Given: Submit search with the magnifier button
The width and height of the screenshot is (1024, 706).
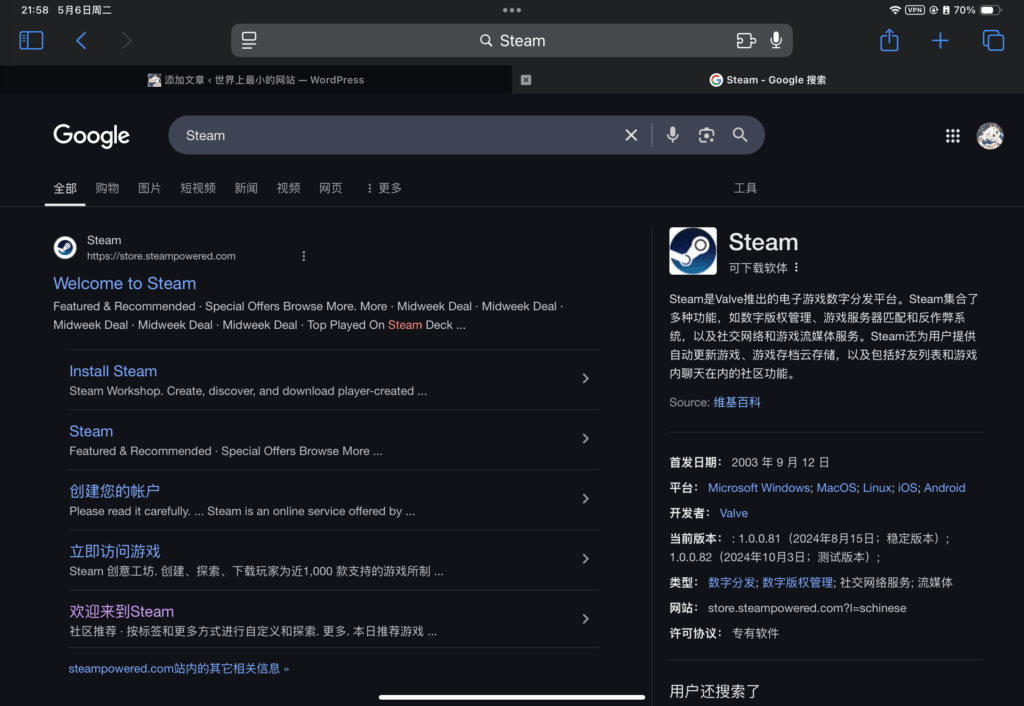Looking at the screenshot, I should 740,135.
